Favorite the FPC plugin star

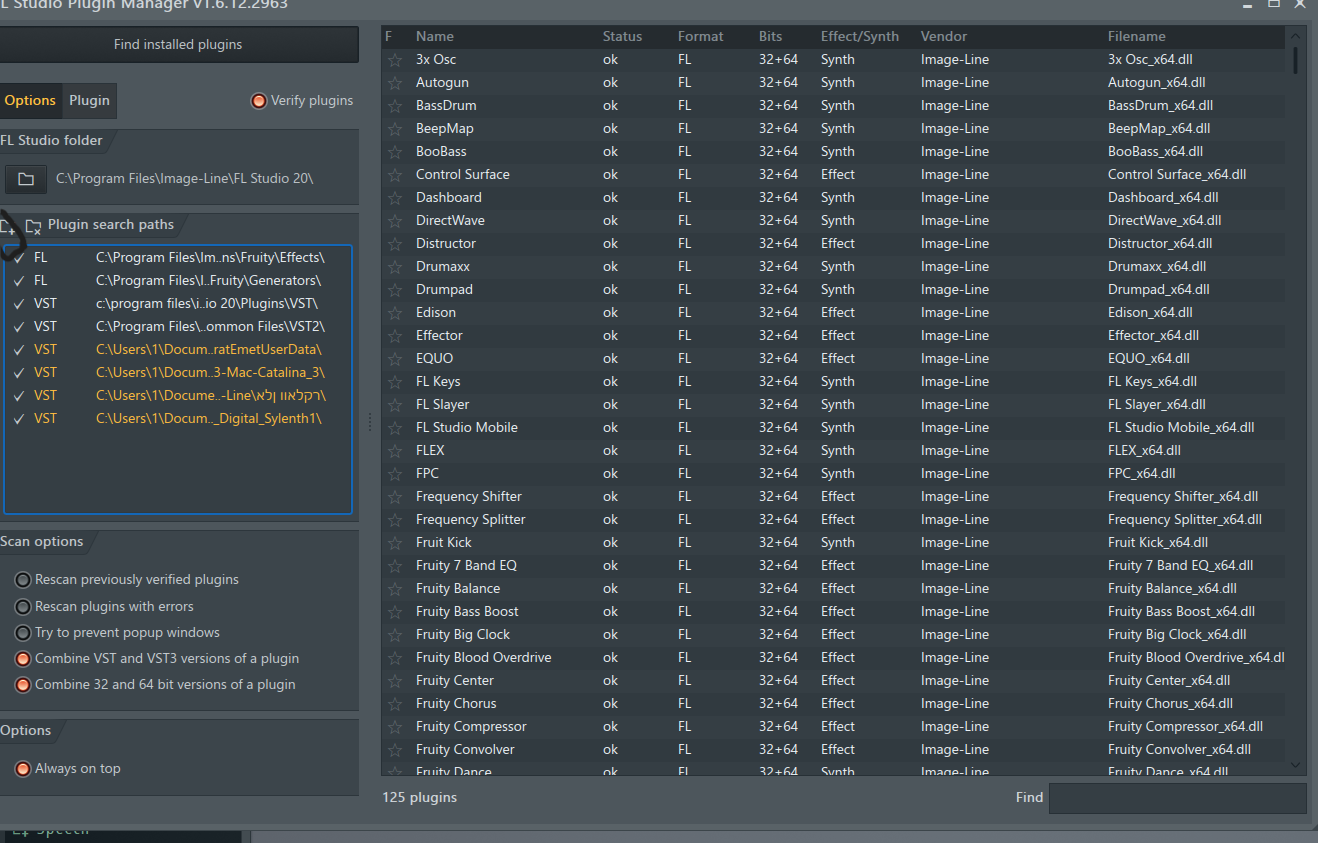tap(395, 474)
